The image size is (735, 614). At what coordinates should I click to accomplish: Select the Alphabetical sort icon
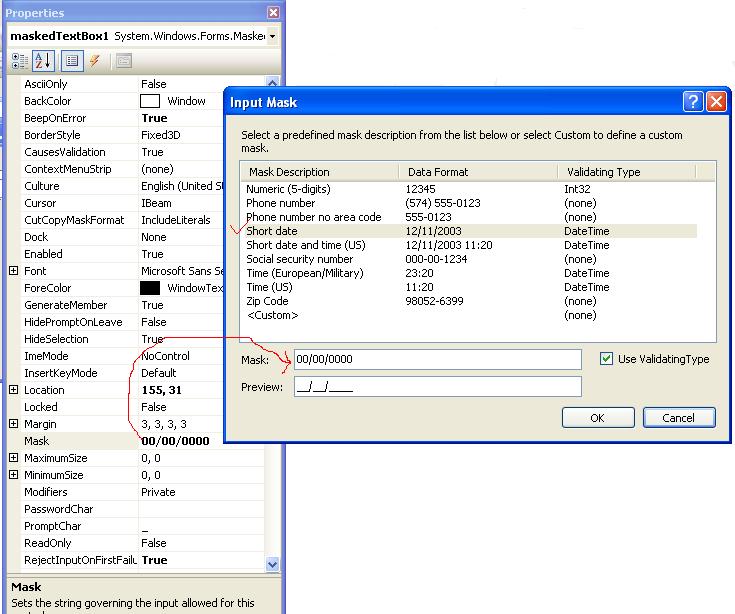[43, 61]
